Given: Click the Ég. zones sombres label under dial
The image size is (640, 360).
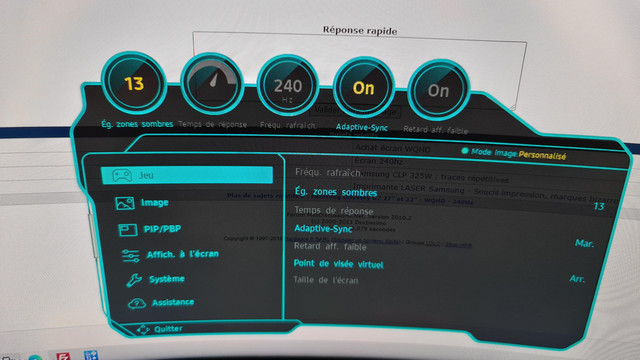Looking at the screenshot, I should coord(137,124).
